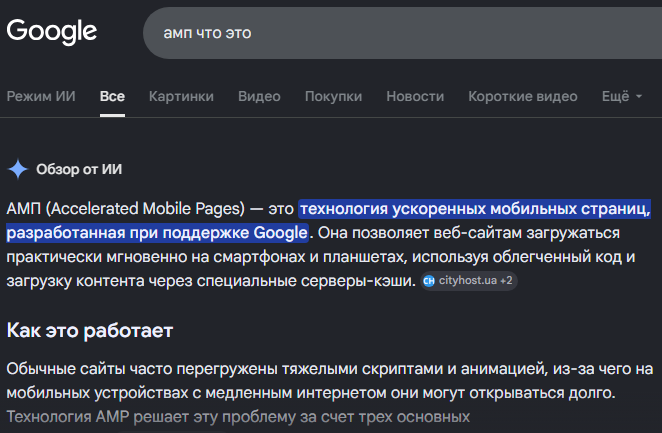The width and height of the screenshot is (662, 433).
Task: Click the 'Обзор от ИИ' label
Action: [79, 169]
